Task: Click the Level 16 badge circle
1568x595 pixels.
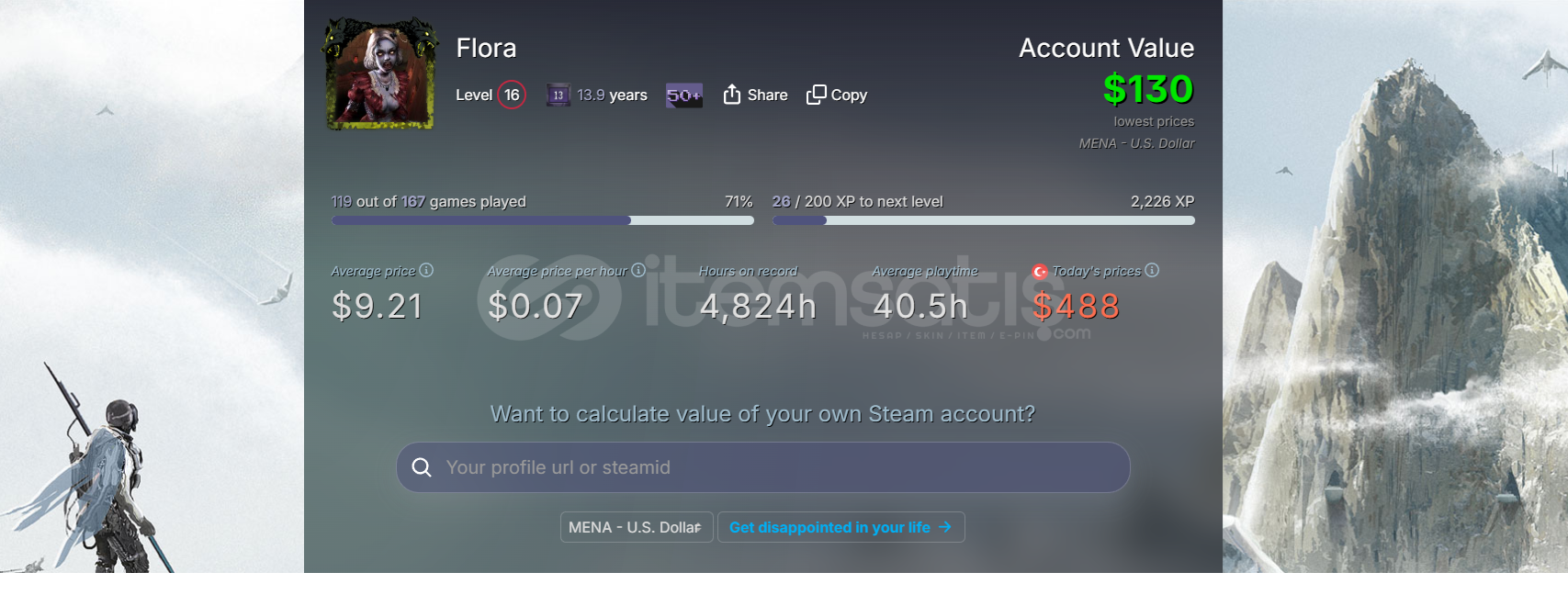Action: coord(512,95)
